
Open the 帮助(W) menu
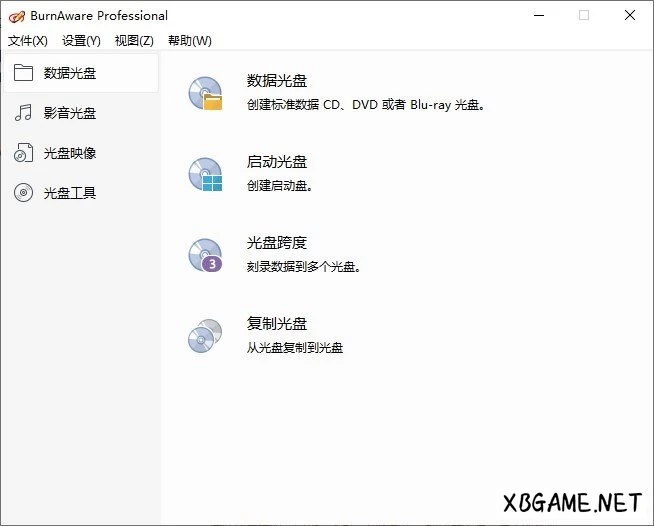[190, 41]
